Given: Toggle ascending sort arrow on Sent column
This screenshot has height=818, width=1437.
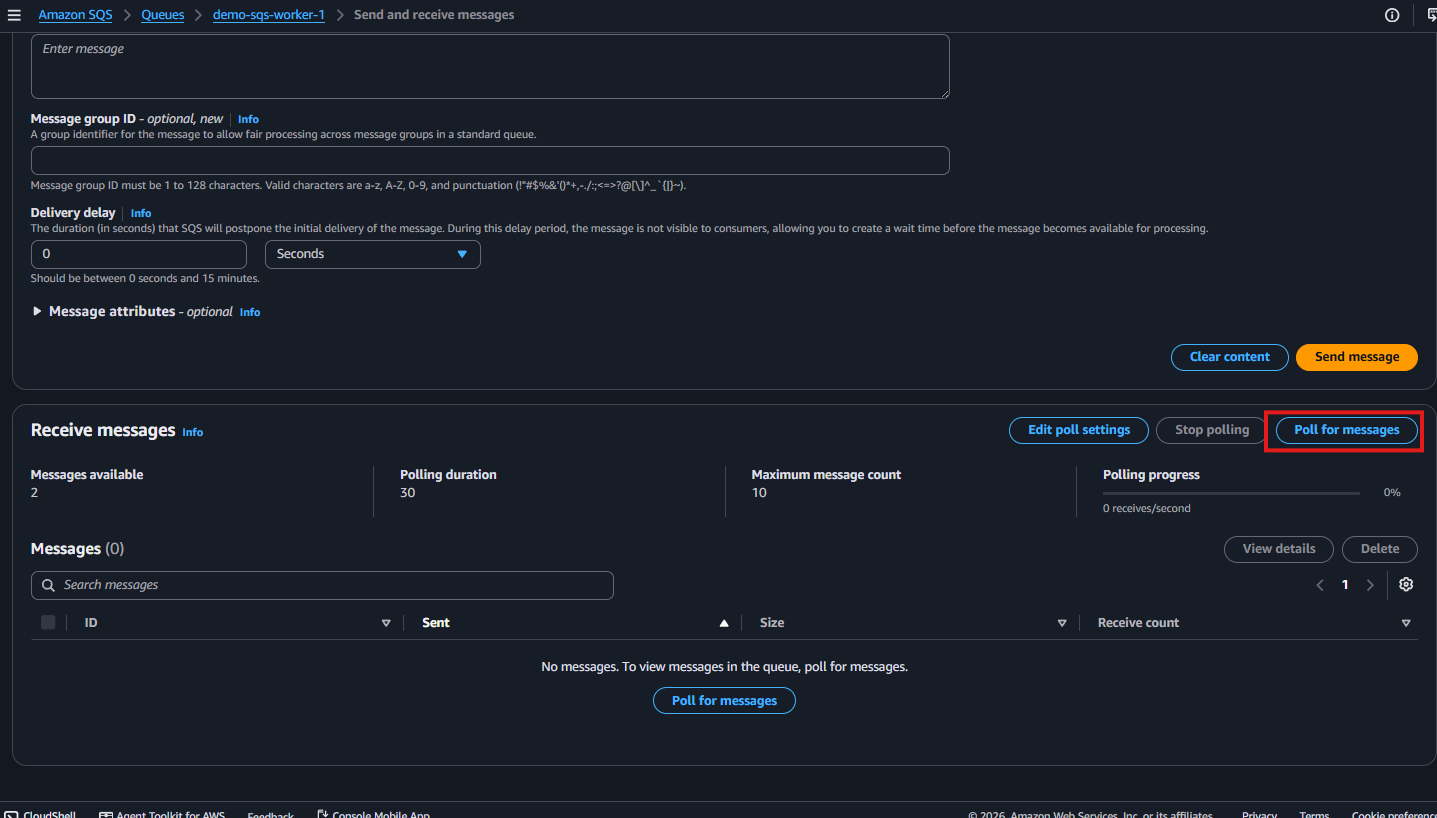Looking at the screenshot, I should 724,623.
